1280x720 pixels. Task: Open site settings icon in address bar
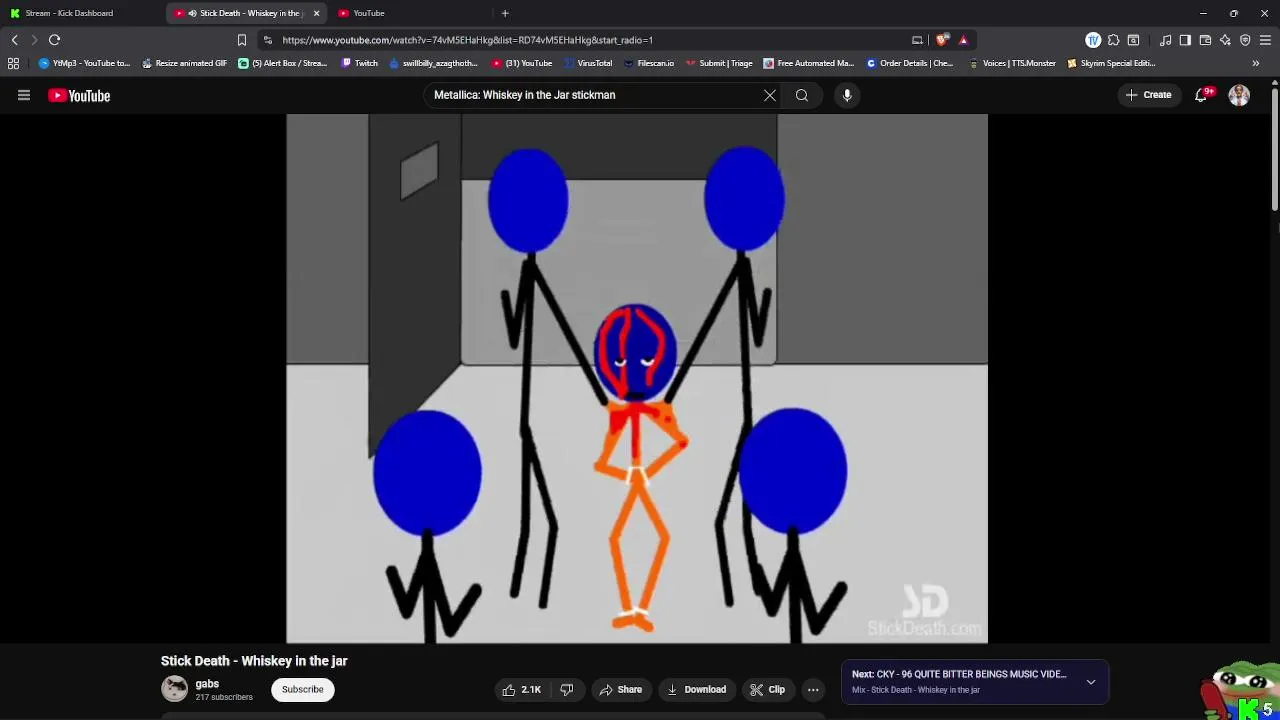pyautogui.click(x=268, y=40)
